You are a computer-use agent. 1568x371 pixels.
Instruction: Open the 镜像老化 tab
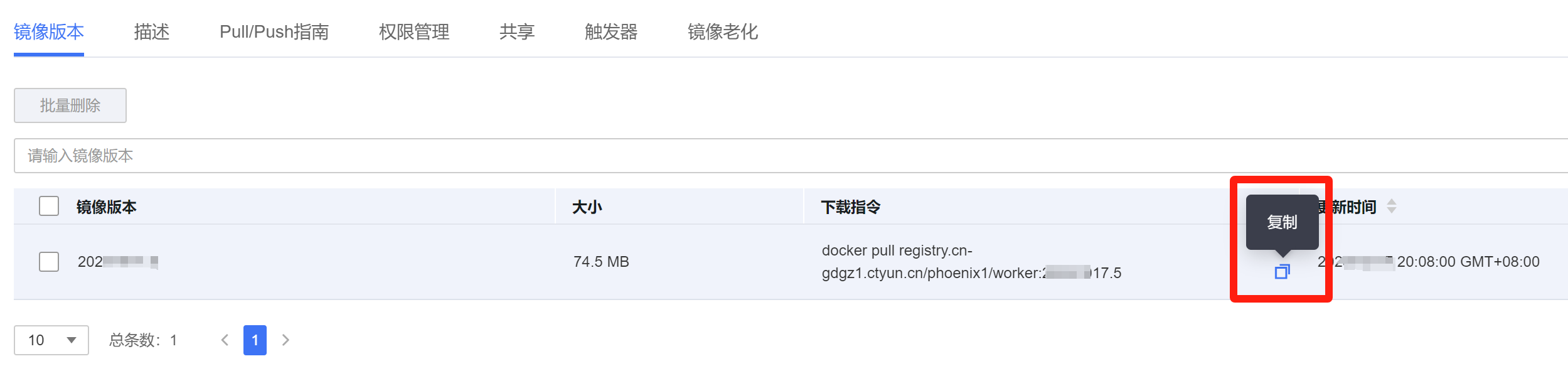click(x=723, y=32)
